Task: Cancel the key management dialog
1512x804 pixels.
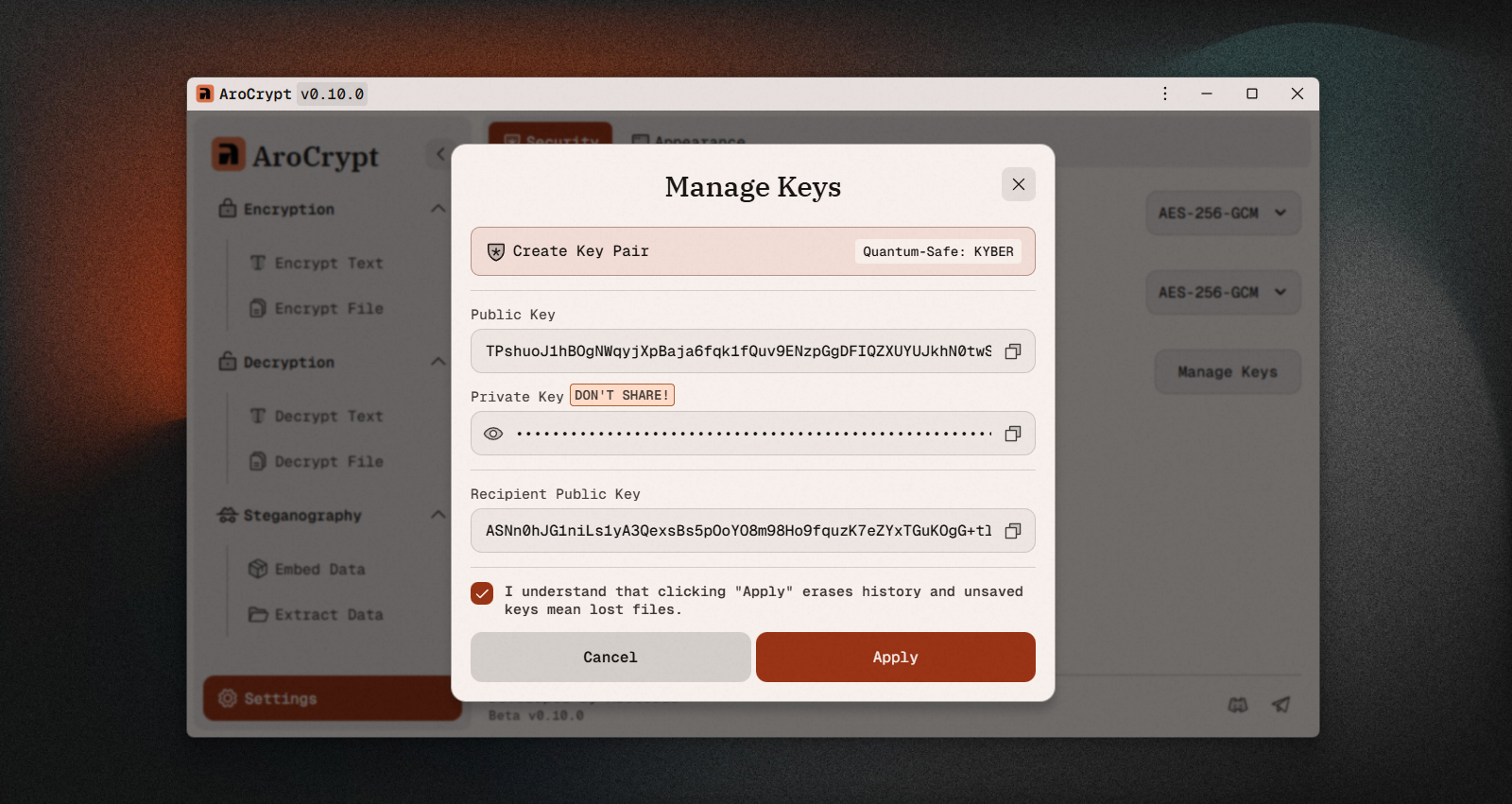Action: (x=610, y=657)
